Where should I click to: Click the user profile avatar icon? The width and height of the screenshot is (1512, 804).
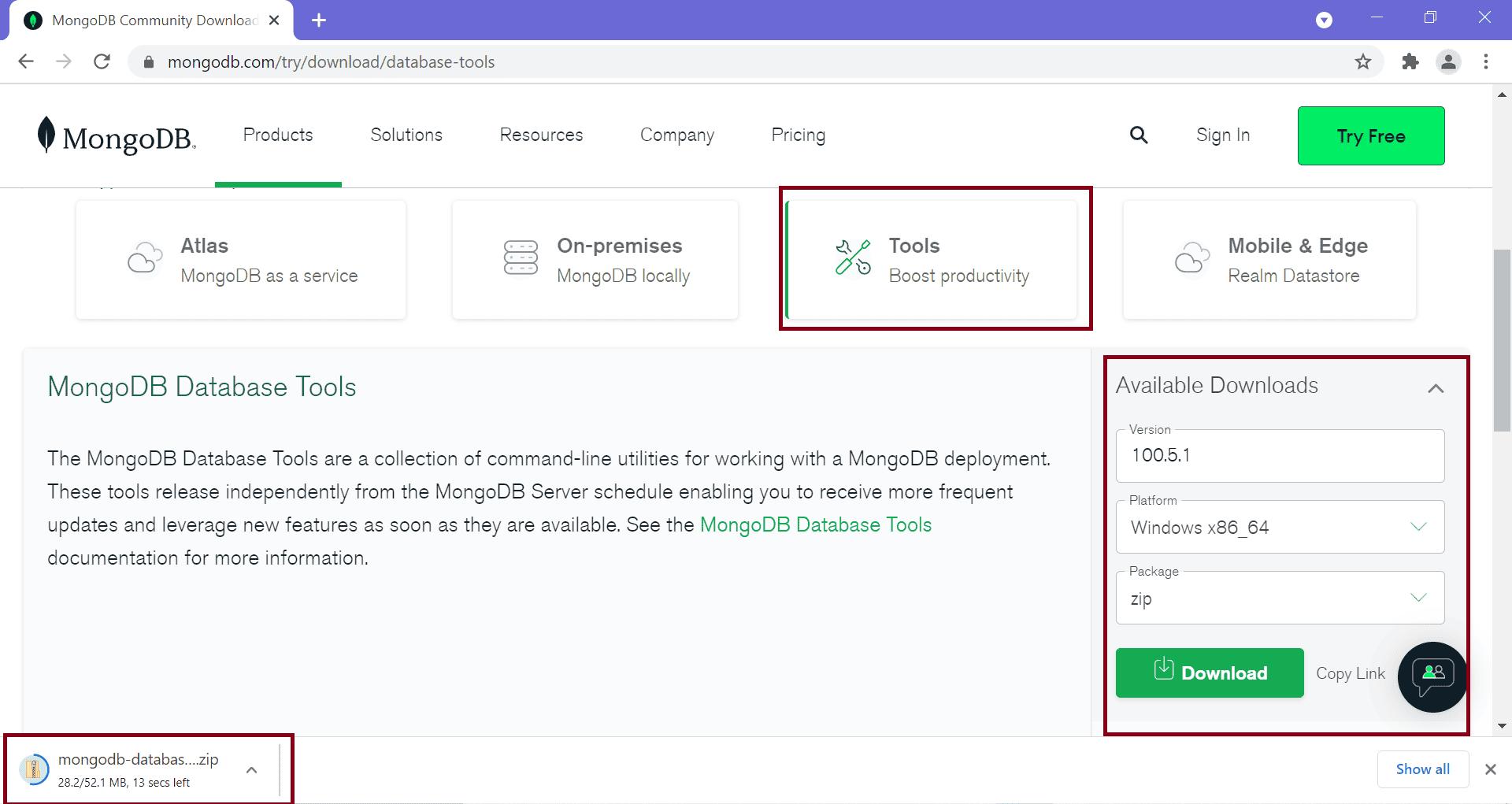click(x=1448, y=62)
